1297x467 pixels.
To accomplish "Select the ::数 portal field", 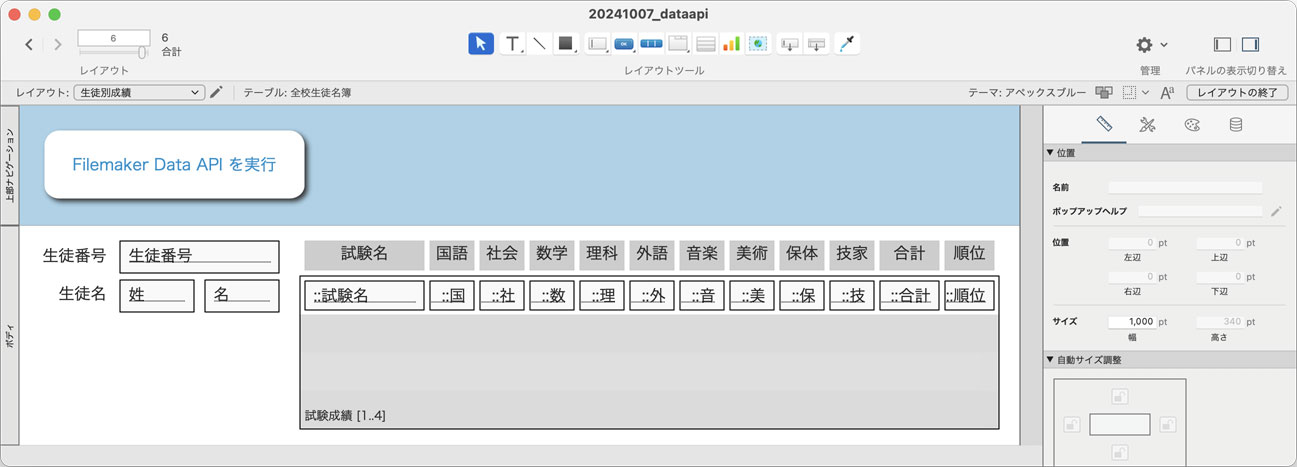I will (x=552, y=295).
